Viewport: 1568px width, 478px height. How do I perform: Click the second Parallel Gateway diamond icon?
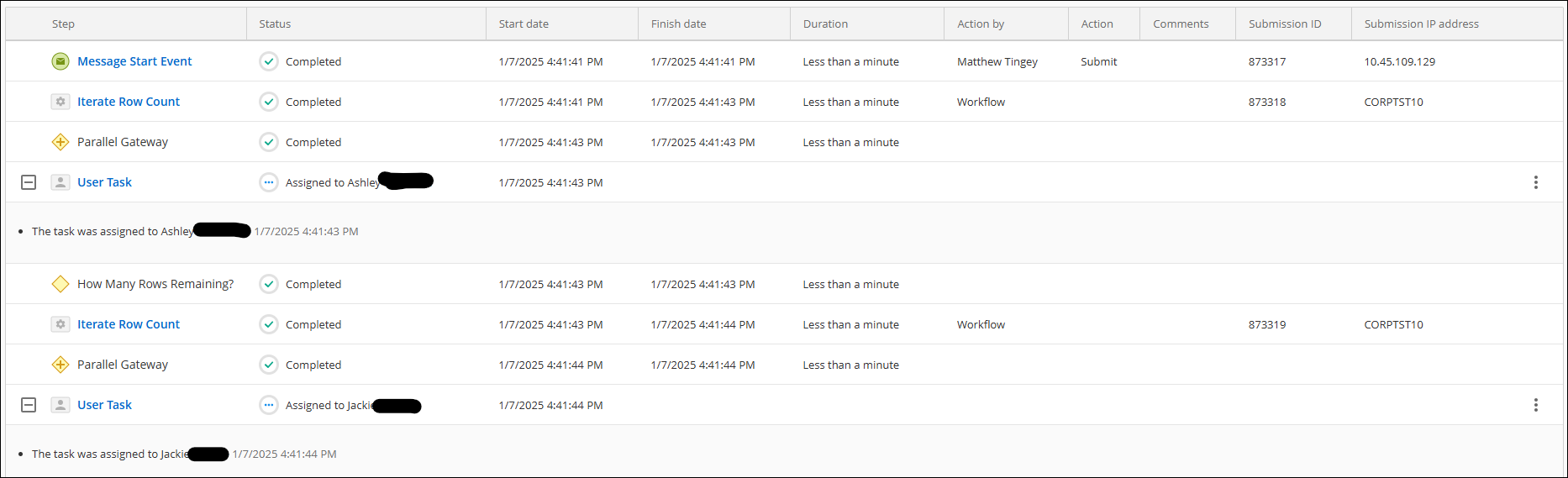(x=61, y=365)
